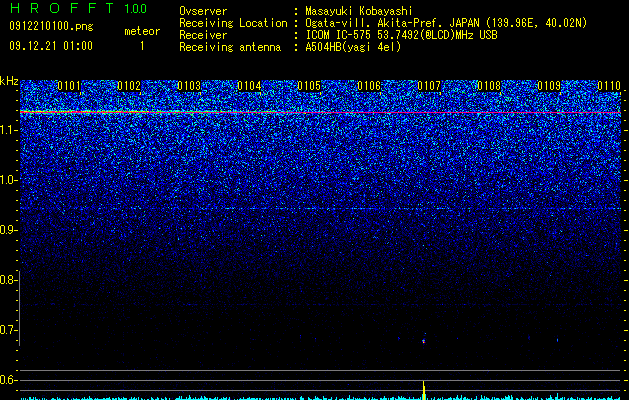Click the yellow power spike at 0107
Image resolution: width=629 pixels, height=400 pixels.
coord(424,390)
